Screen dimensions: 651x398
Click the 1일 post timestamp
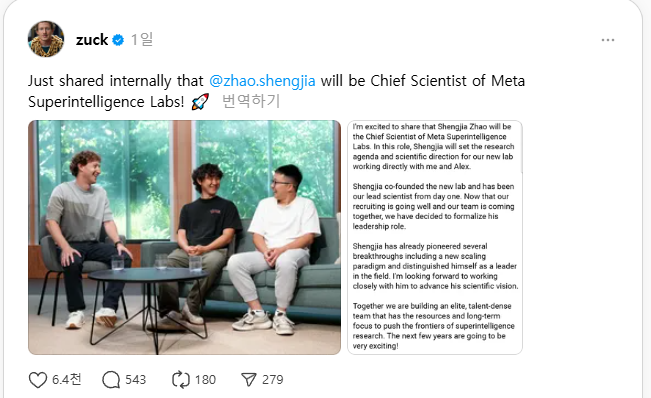tap(142, 40)
